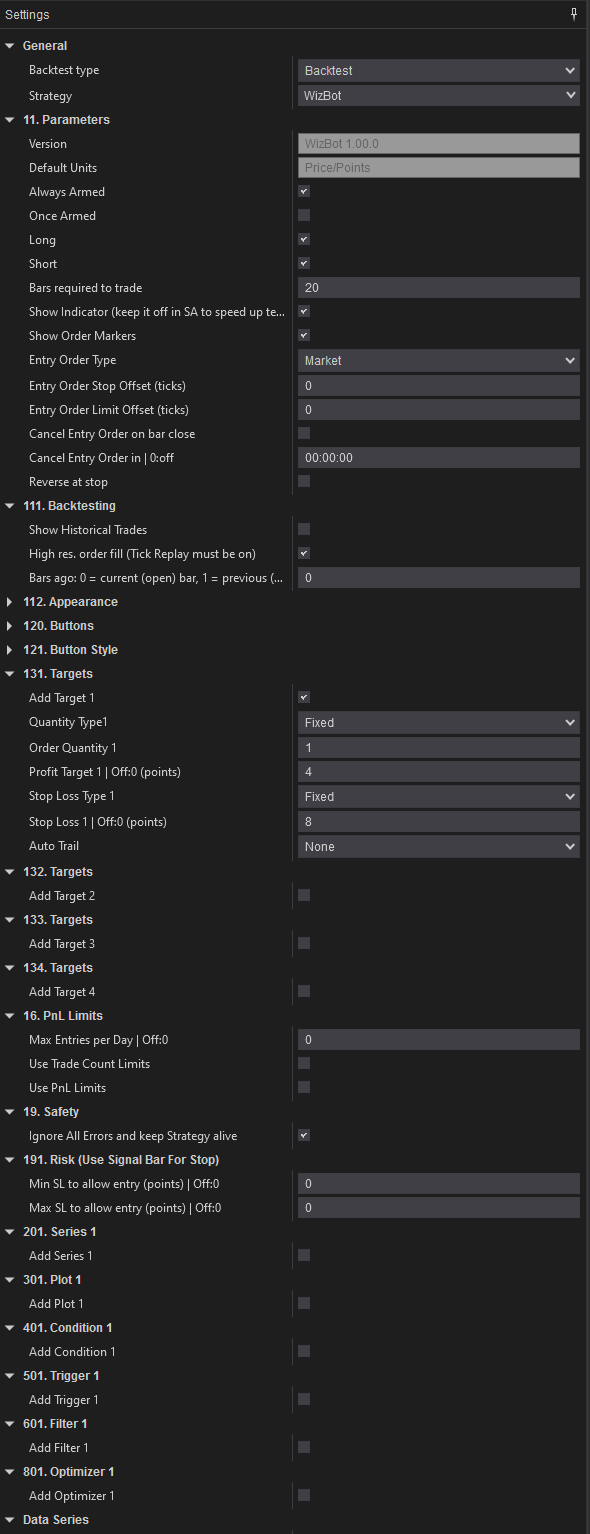Viewport: 590px width, 1534px height.
Task: Click the Entry Order Stop Offset field
Action: [439, 386]
